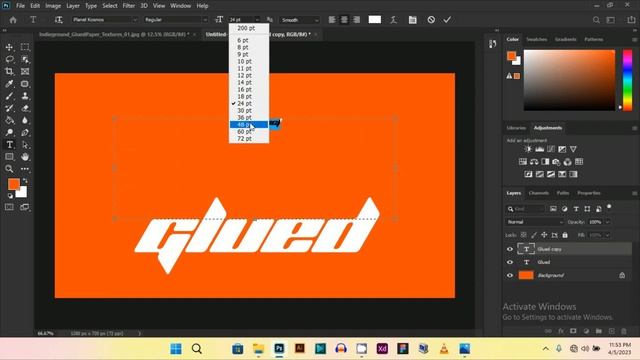Viewport: 640px width, 360px height.
Task: Choose 48 pt font size
Action: (x=249, y=124)
